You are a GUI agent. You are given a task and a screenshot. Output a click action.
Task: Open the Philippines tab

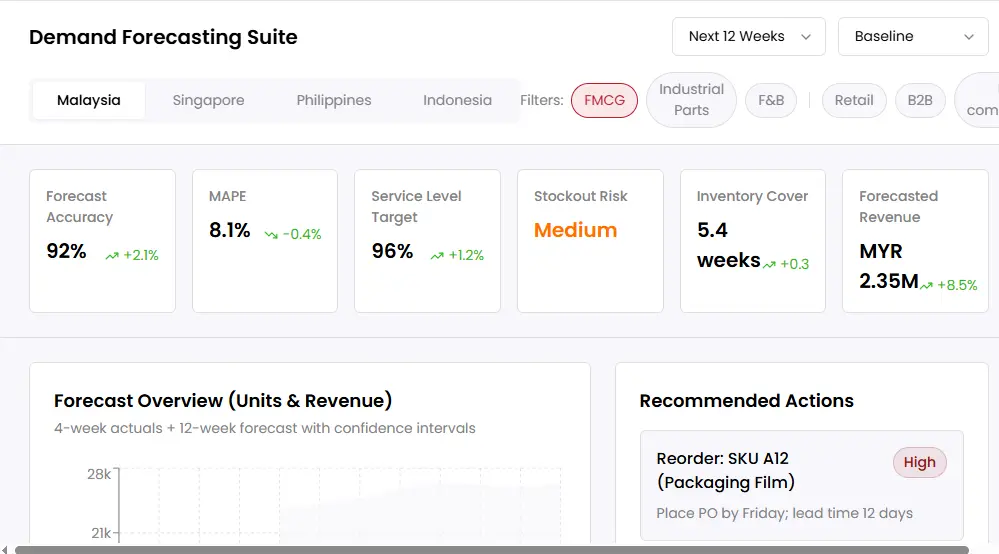click(334, 100)
